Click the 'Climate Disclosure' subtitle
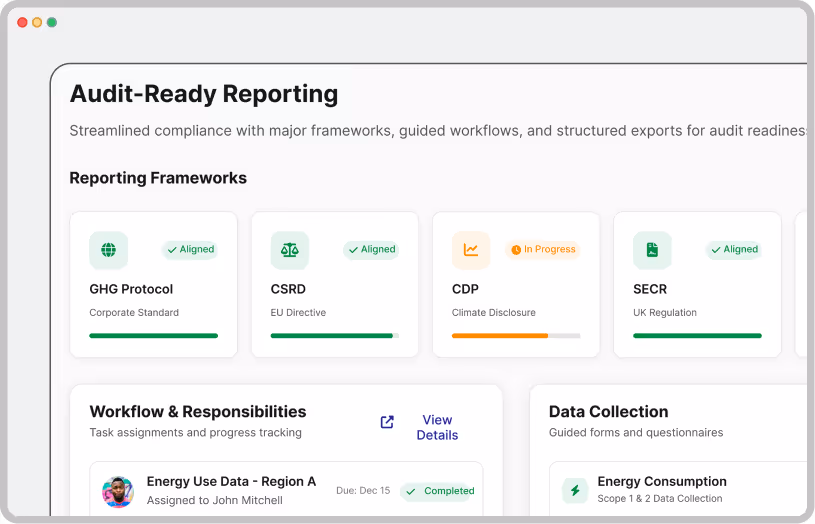The height and width of the screenshot is (524, 815). coord(494,312)
